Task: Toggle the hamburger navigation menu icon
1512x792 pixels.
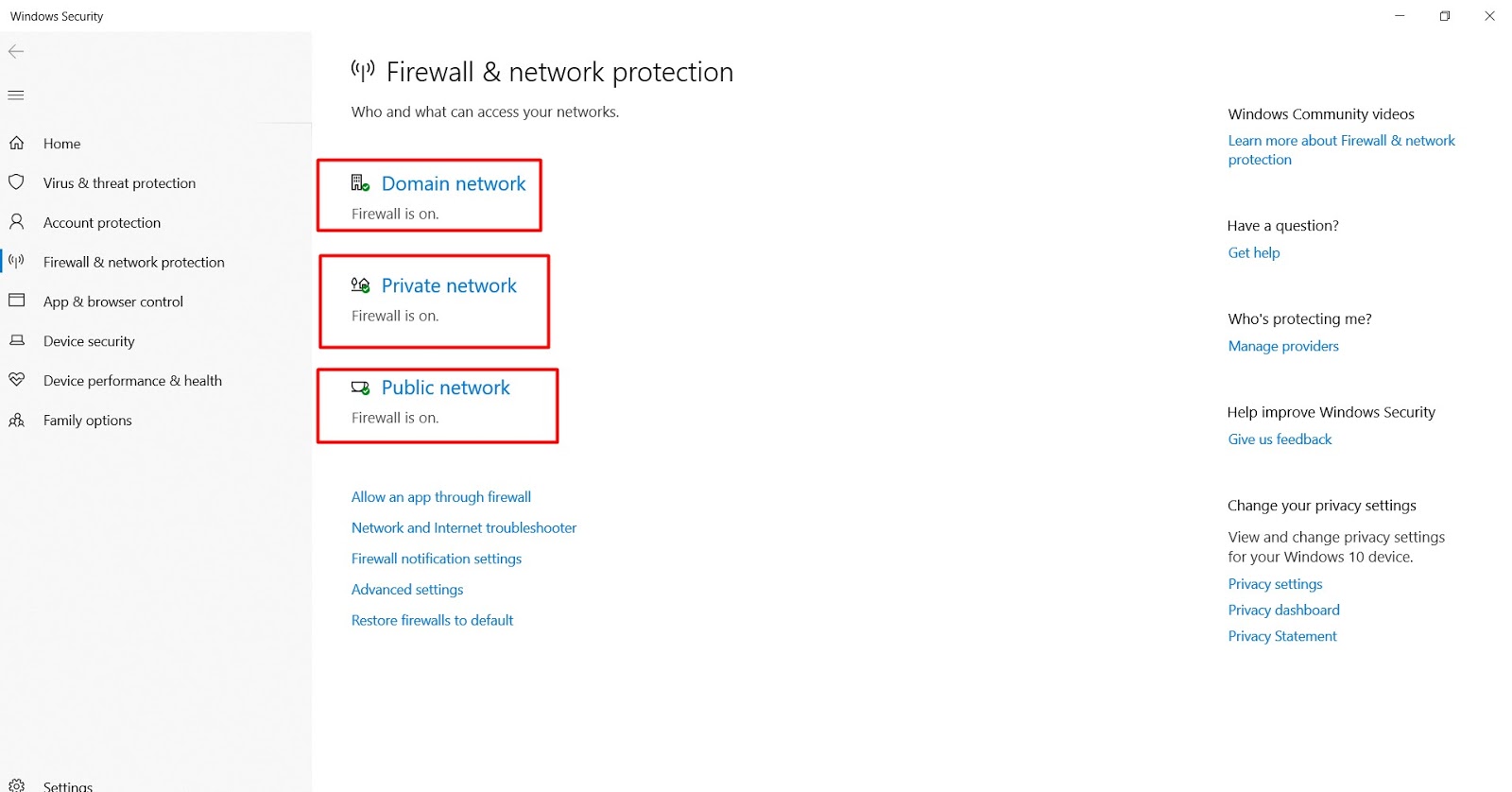Action: pos(16,95)
